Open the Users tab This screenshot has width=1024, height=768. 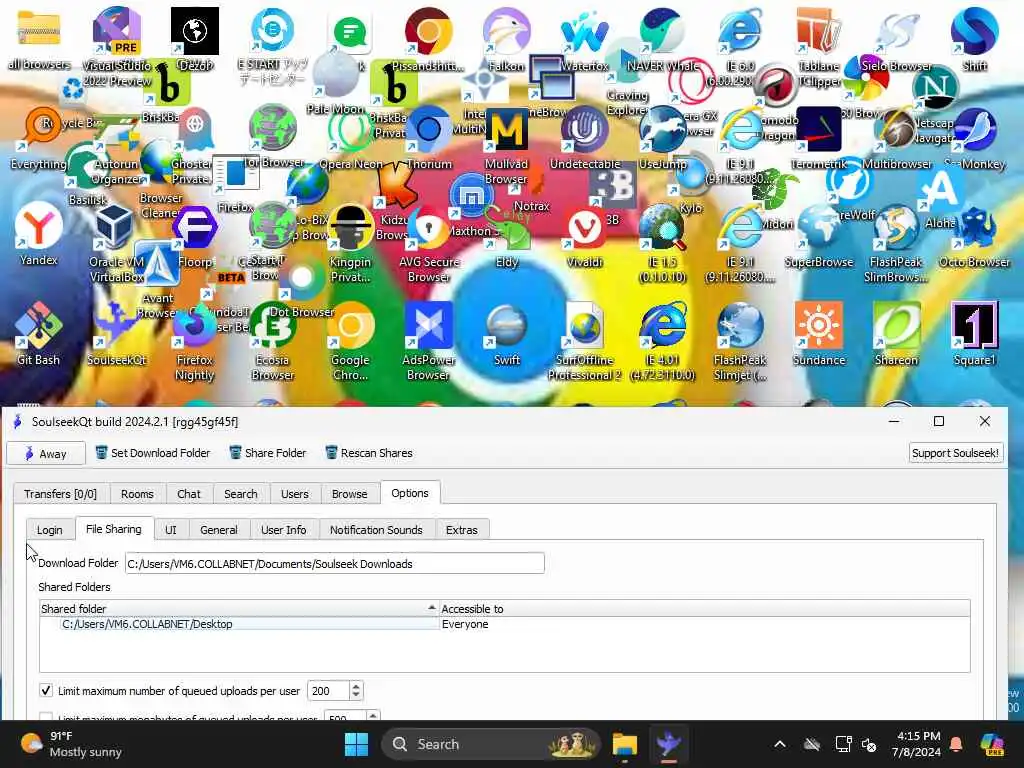295,494
